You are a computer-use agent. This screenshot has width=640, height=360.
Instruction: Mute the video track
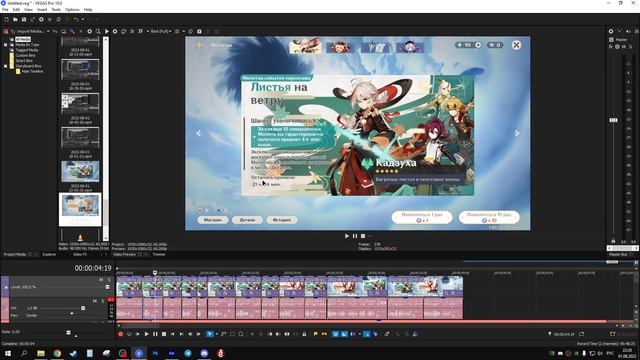(101, 280)
